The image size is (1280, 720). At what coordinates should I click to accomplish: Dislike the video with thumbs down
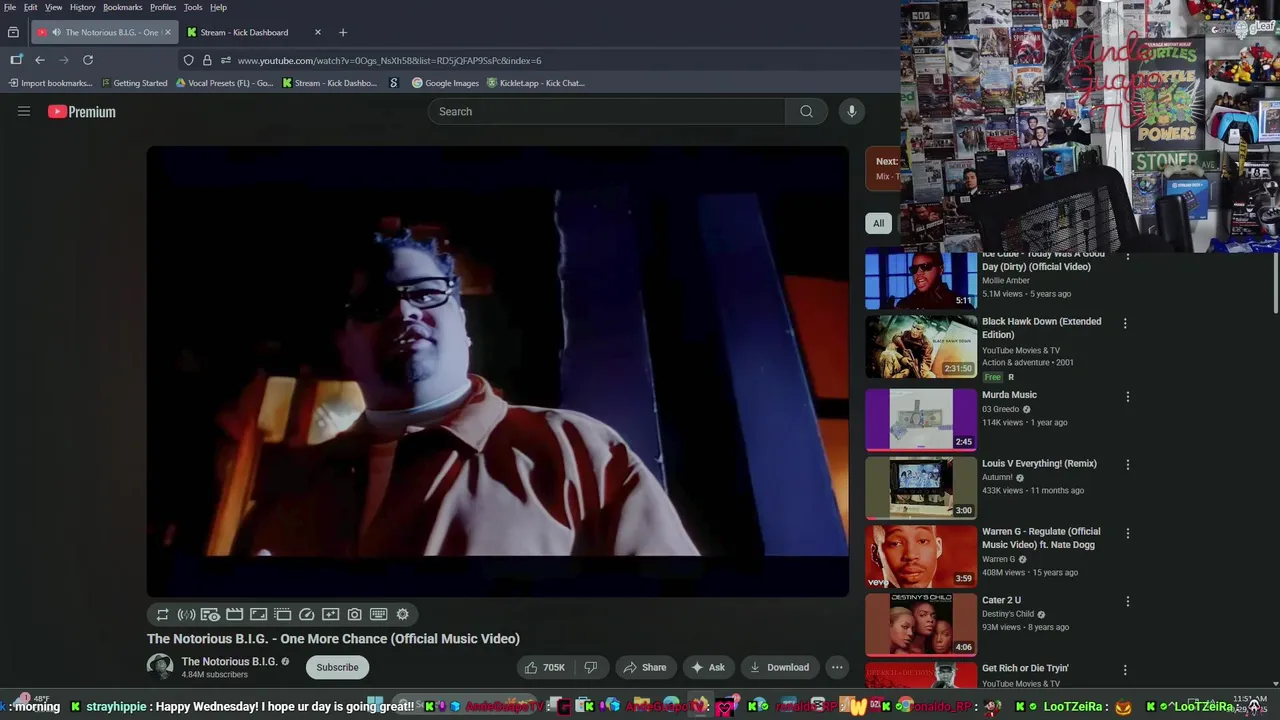click(591, 667)
